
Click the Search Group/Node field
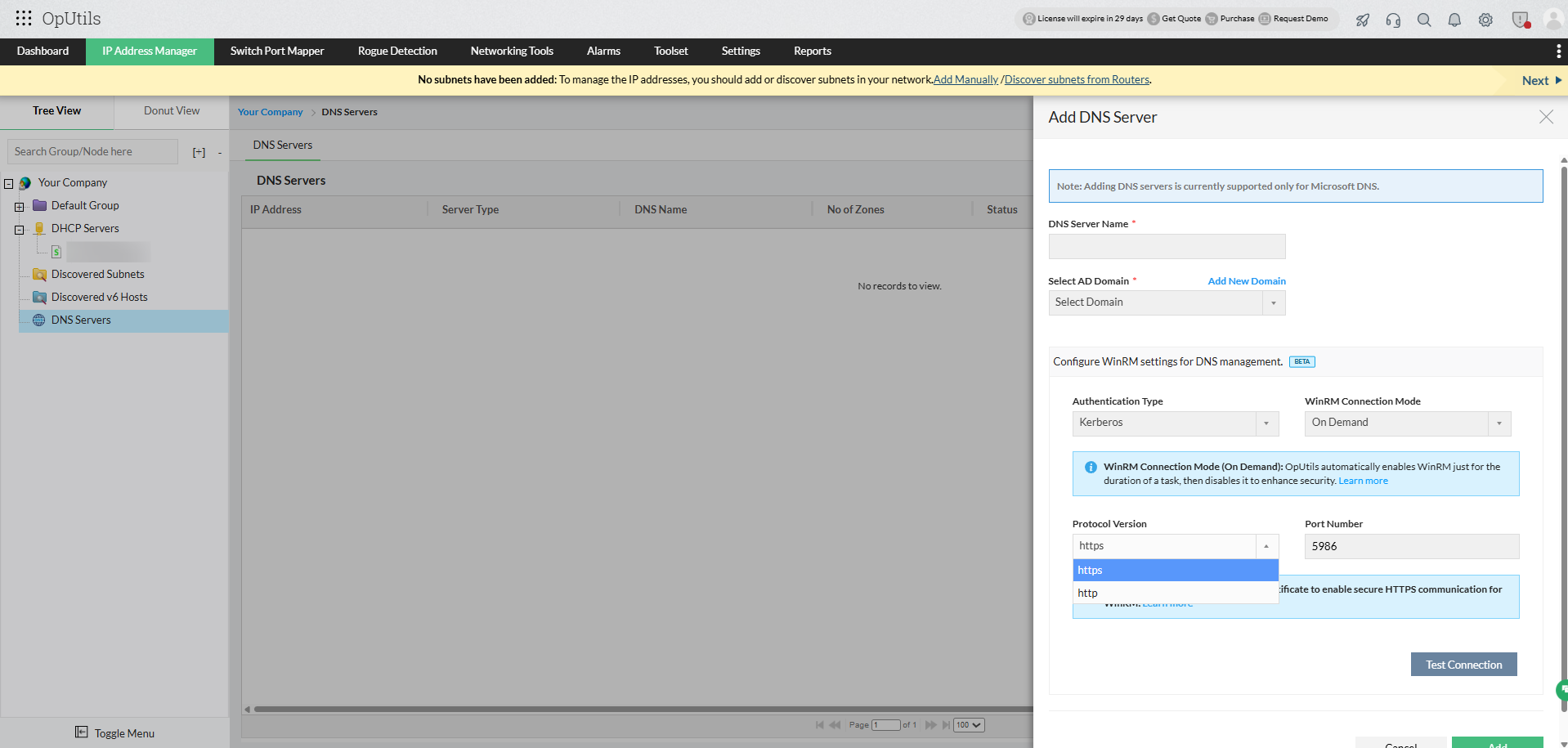click(92, 152)
